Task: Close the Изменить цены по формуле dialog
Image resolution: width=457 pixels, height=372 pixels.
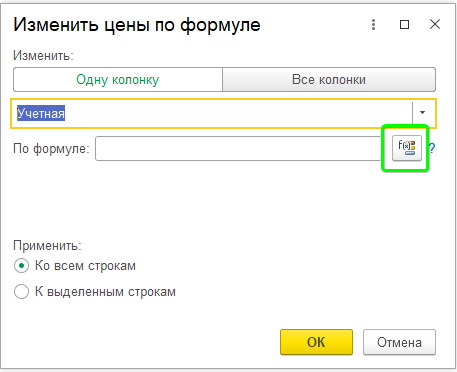Action: point(435,24)
